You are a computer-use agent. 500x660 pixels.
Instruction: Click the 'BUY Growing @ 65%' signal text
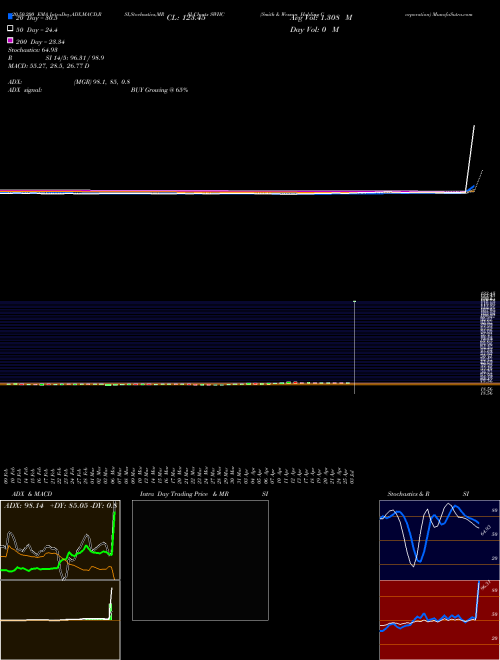(159, 90)
